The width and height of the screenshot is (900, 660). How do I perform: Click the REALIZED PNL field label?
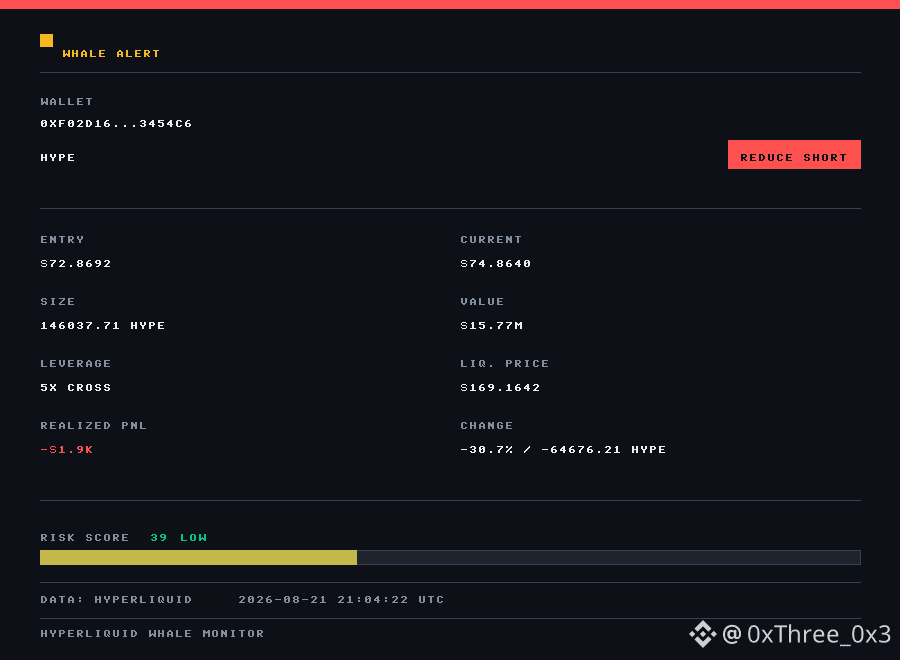coord(94,425)
